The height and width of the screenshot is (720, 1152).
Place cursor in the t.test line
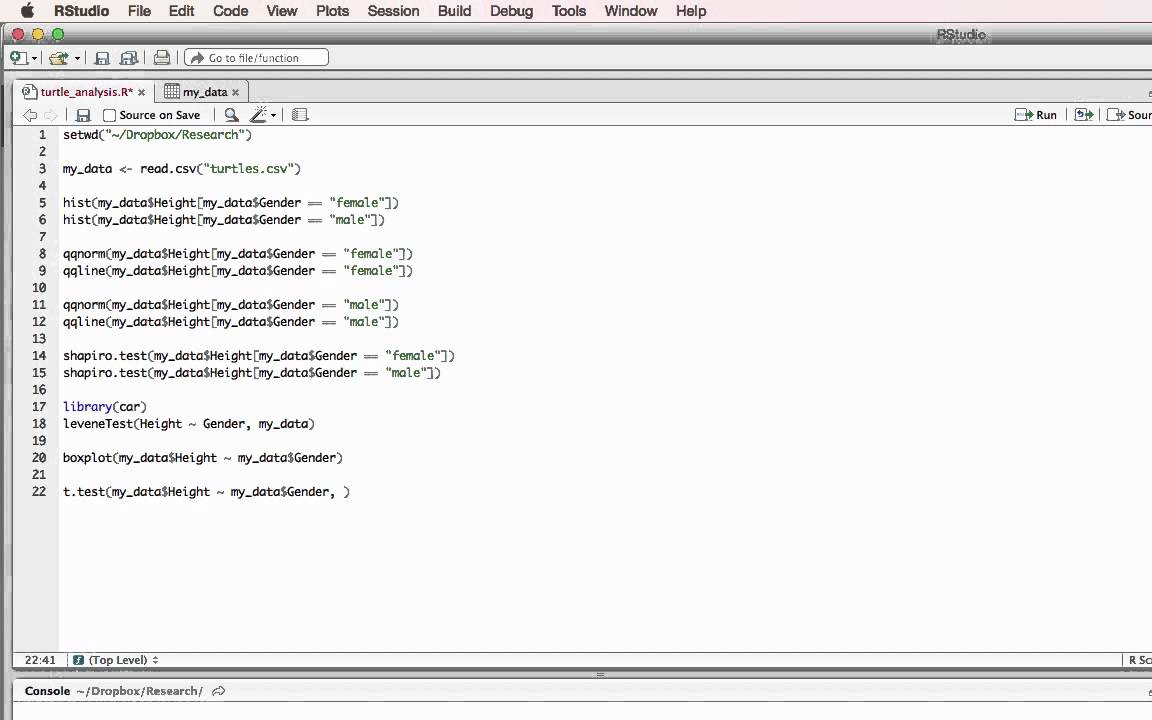click(x=206, y=492)
